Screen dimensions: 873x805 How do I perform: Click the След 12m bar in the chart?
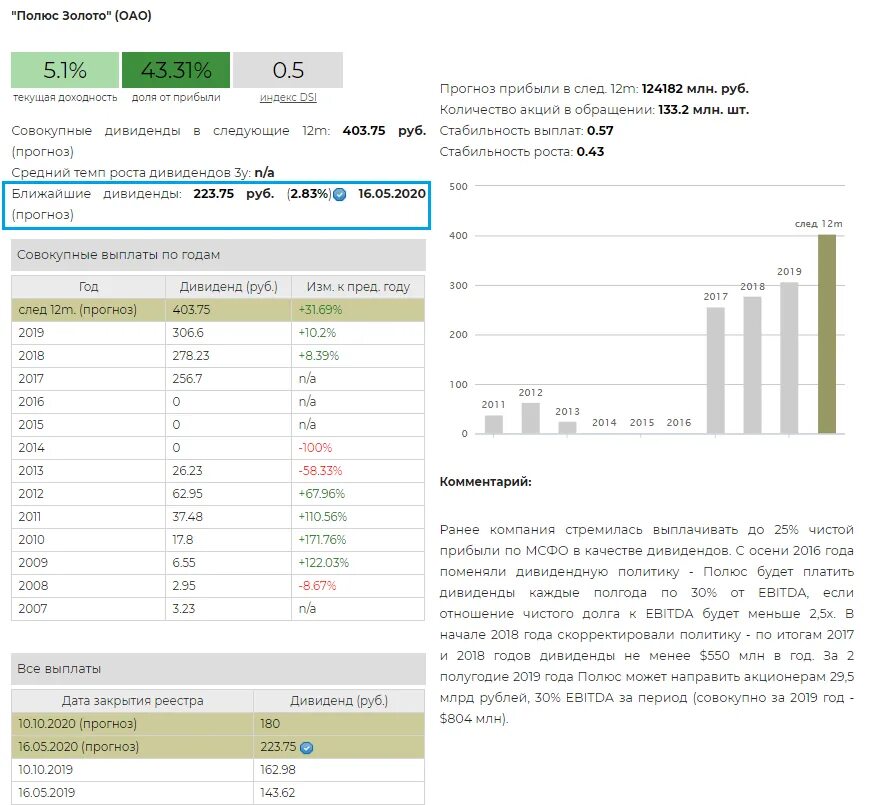[x=827, y=334]
